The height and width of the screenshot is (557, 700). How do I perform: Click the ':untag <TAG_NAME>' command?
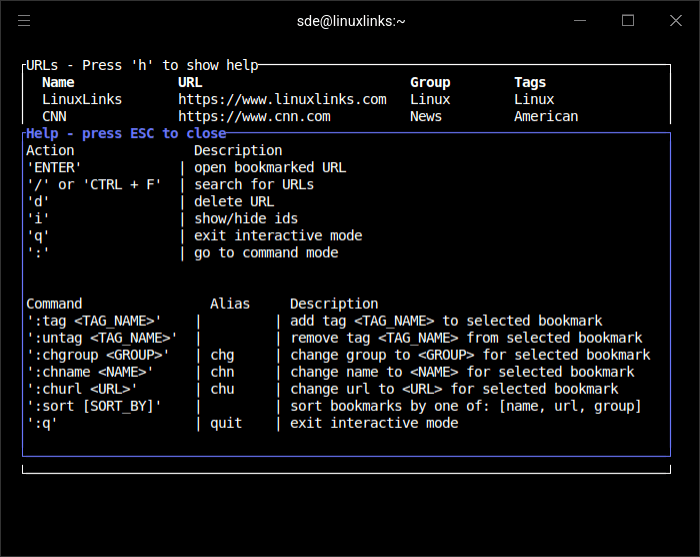[x=102, y=338]
